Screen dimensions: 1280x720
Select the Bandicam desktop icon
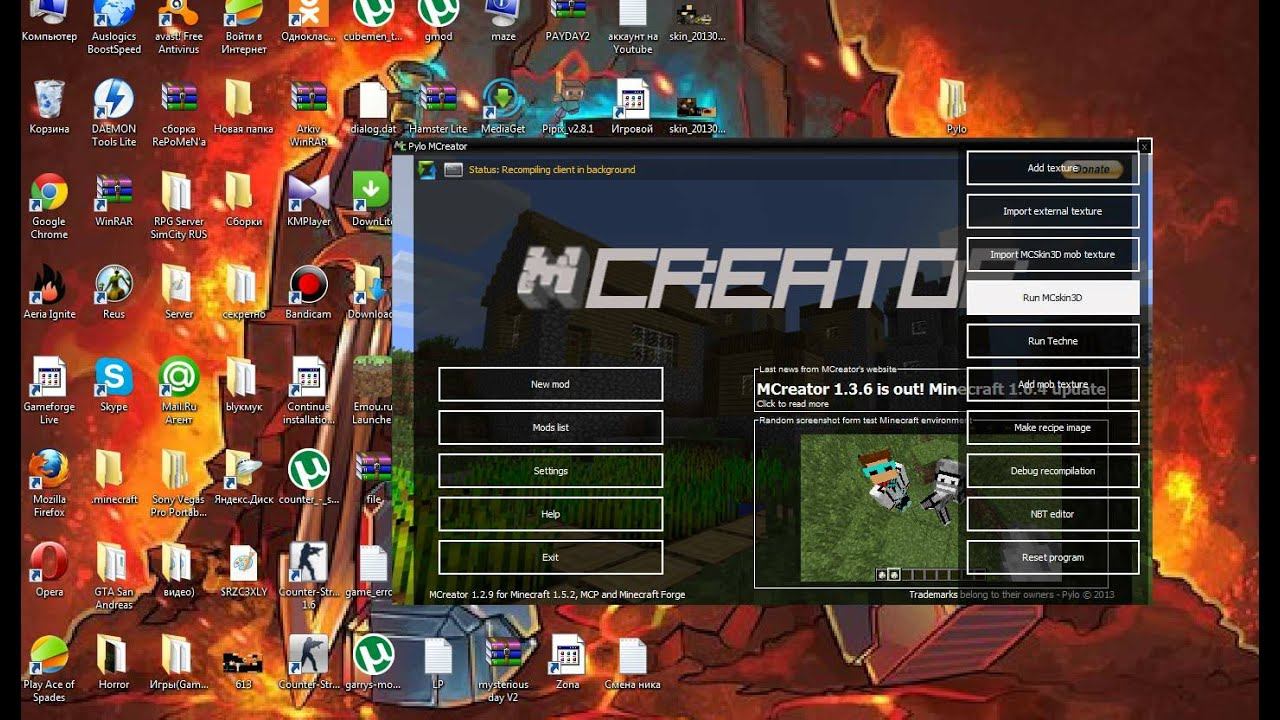point(309,292)
